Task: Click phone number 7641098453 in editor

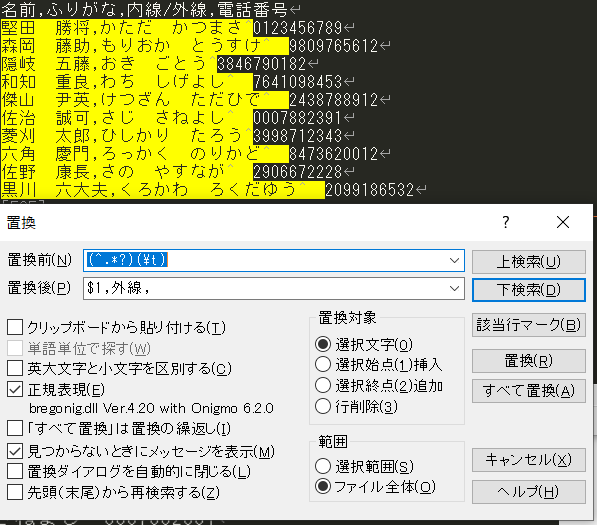Action: point(297,82)
